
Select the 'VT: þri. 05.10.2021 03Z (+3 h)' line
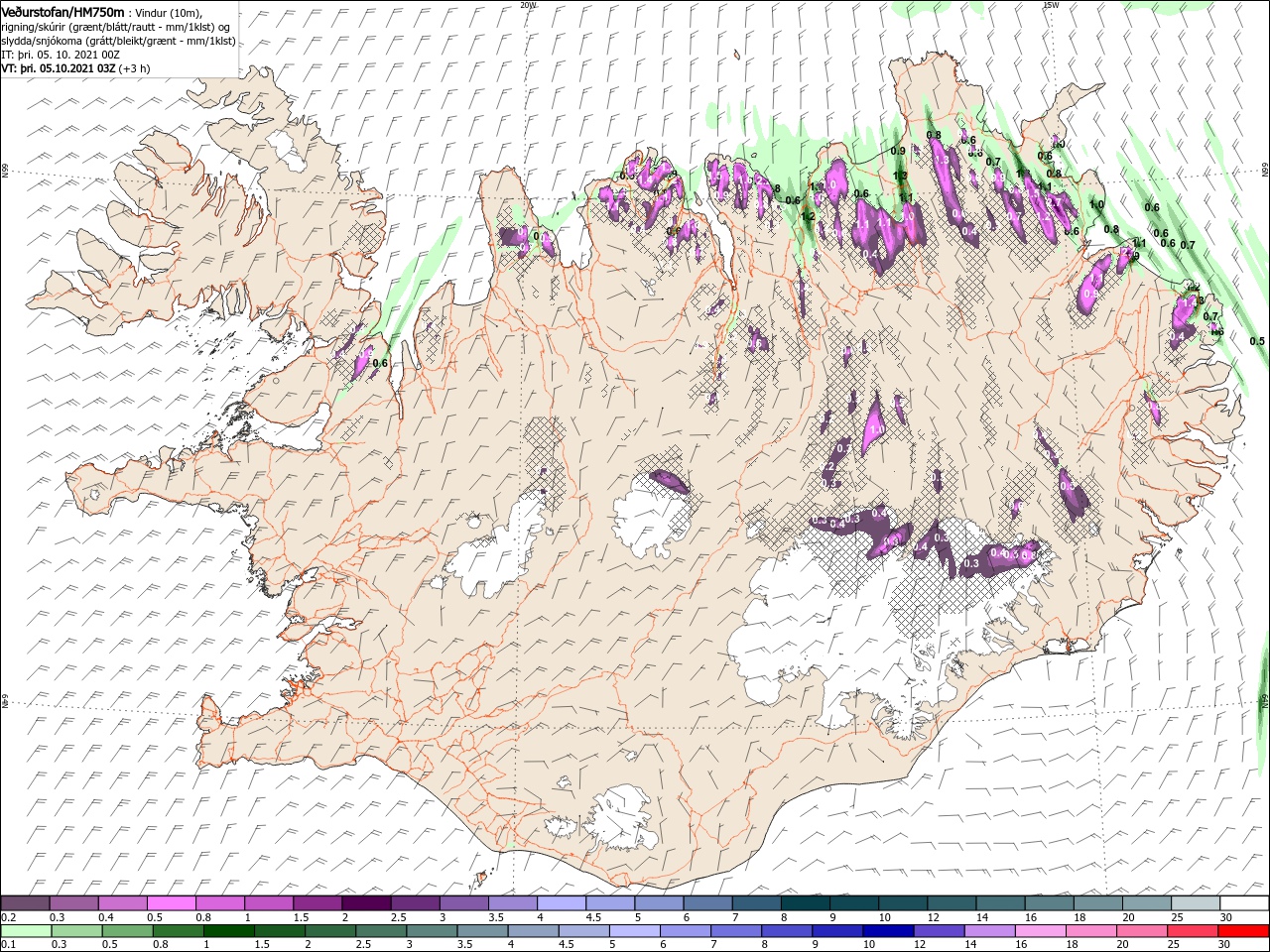(x=76, y=68)
